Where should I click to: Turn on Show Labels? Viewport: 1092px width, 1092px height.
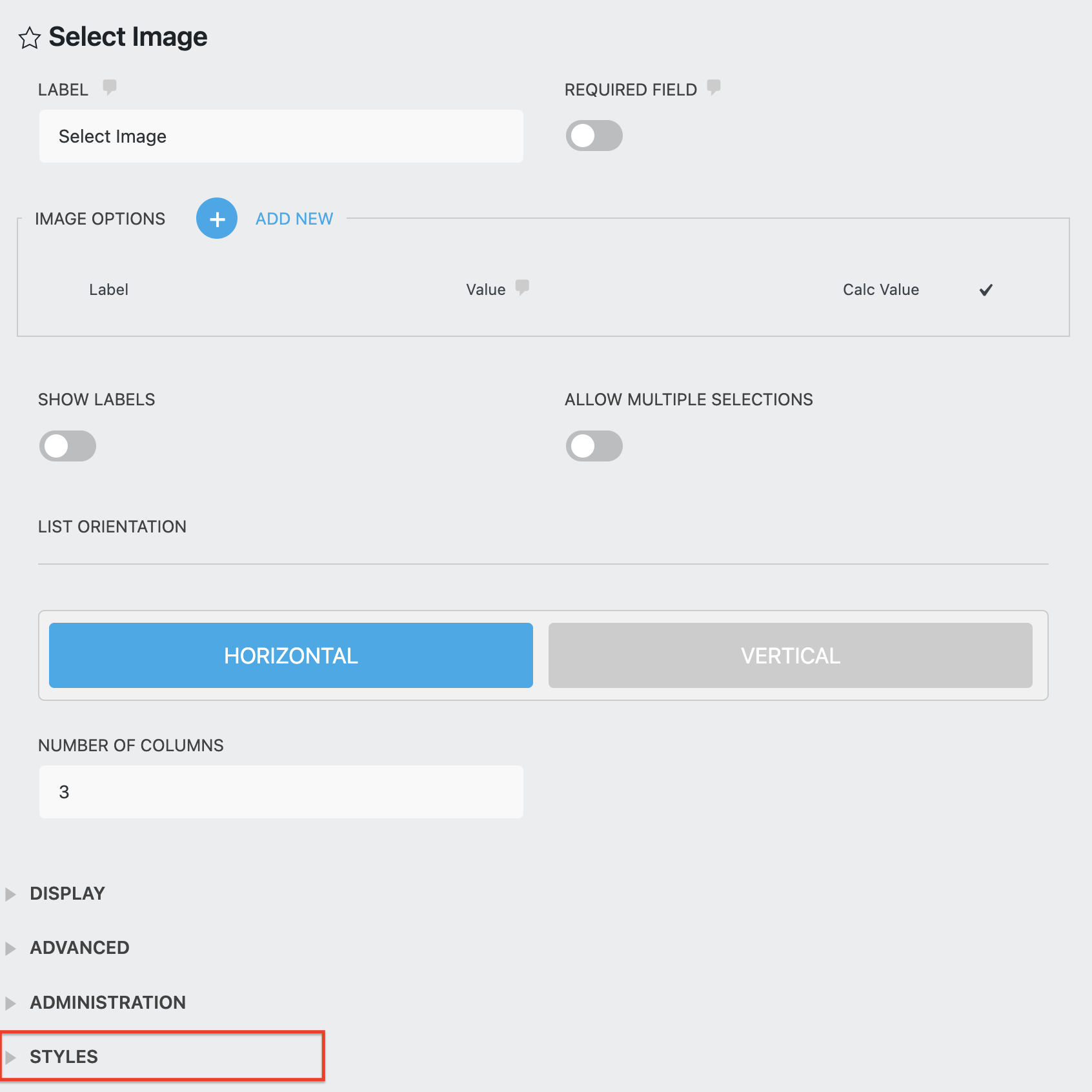[x=67, y=445]
